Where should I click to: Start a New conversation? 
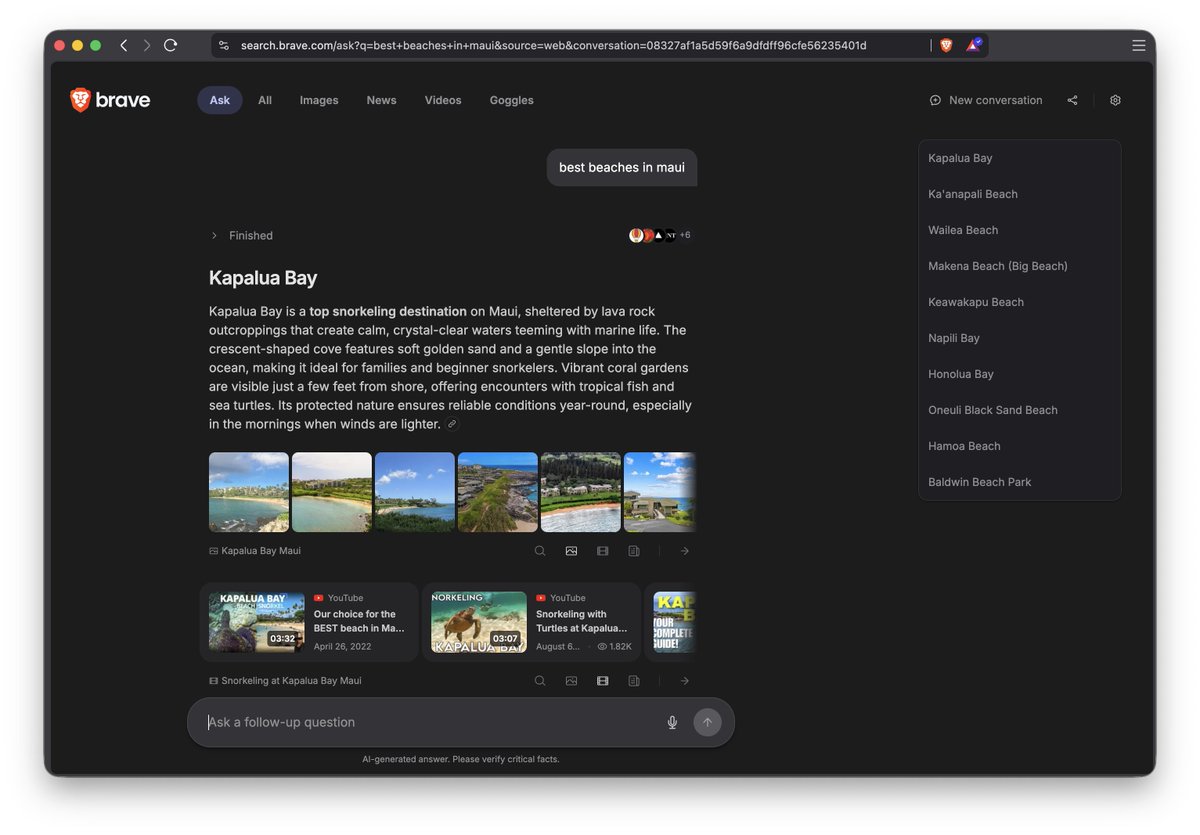tap(986, 100)
